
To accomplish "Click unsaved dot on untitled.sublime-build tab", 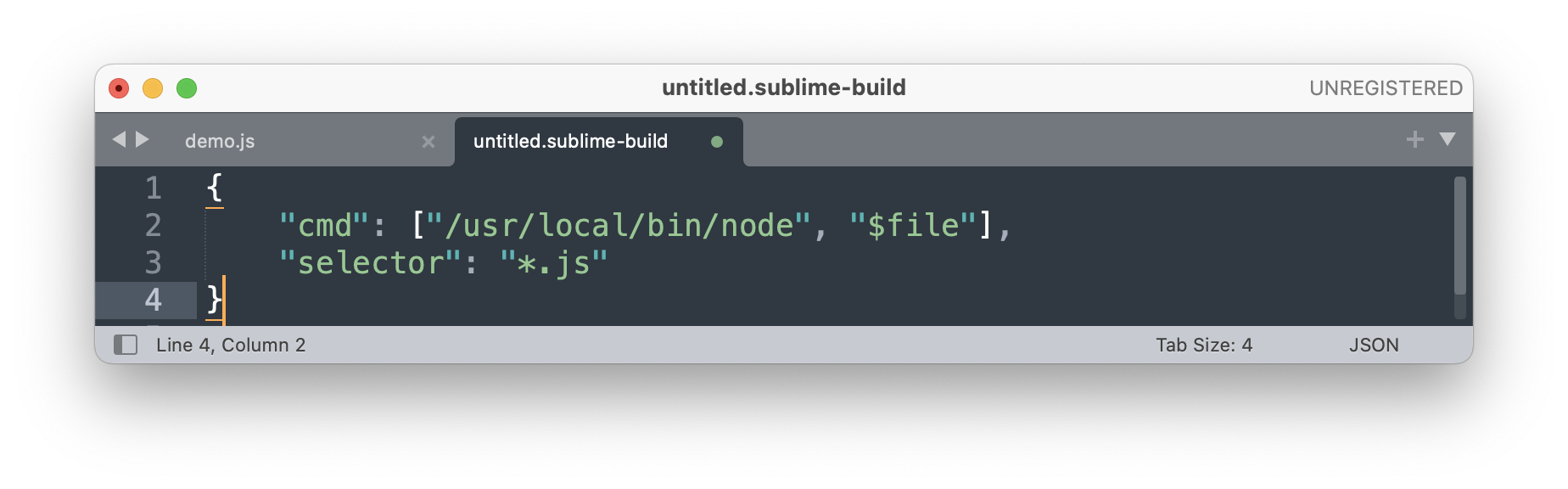I will 717,142.
